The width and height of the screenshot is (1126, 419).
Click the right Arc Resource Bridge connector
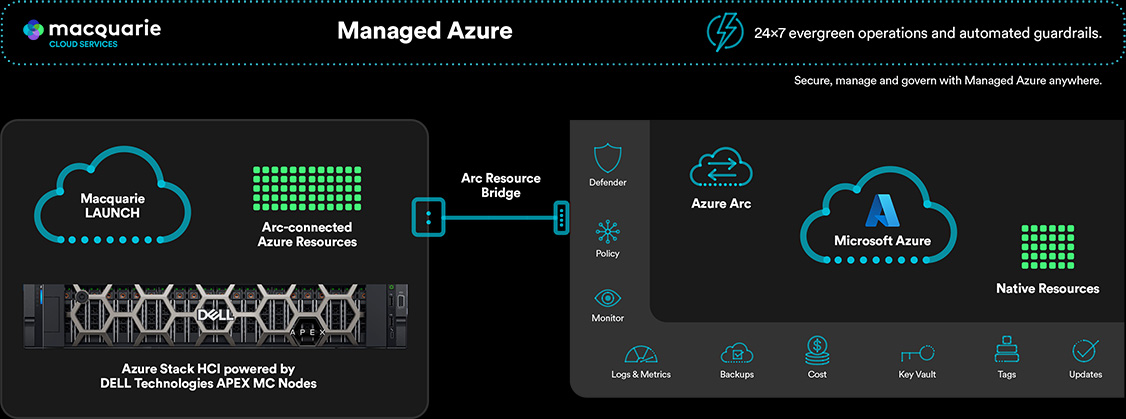coord(561,216)
